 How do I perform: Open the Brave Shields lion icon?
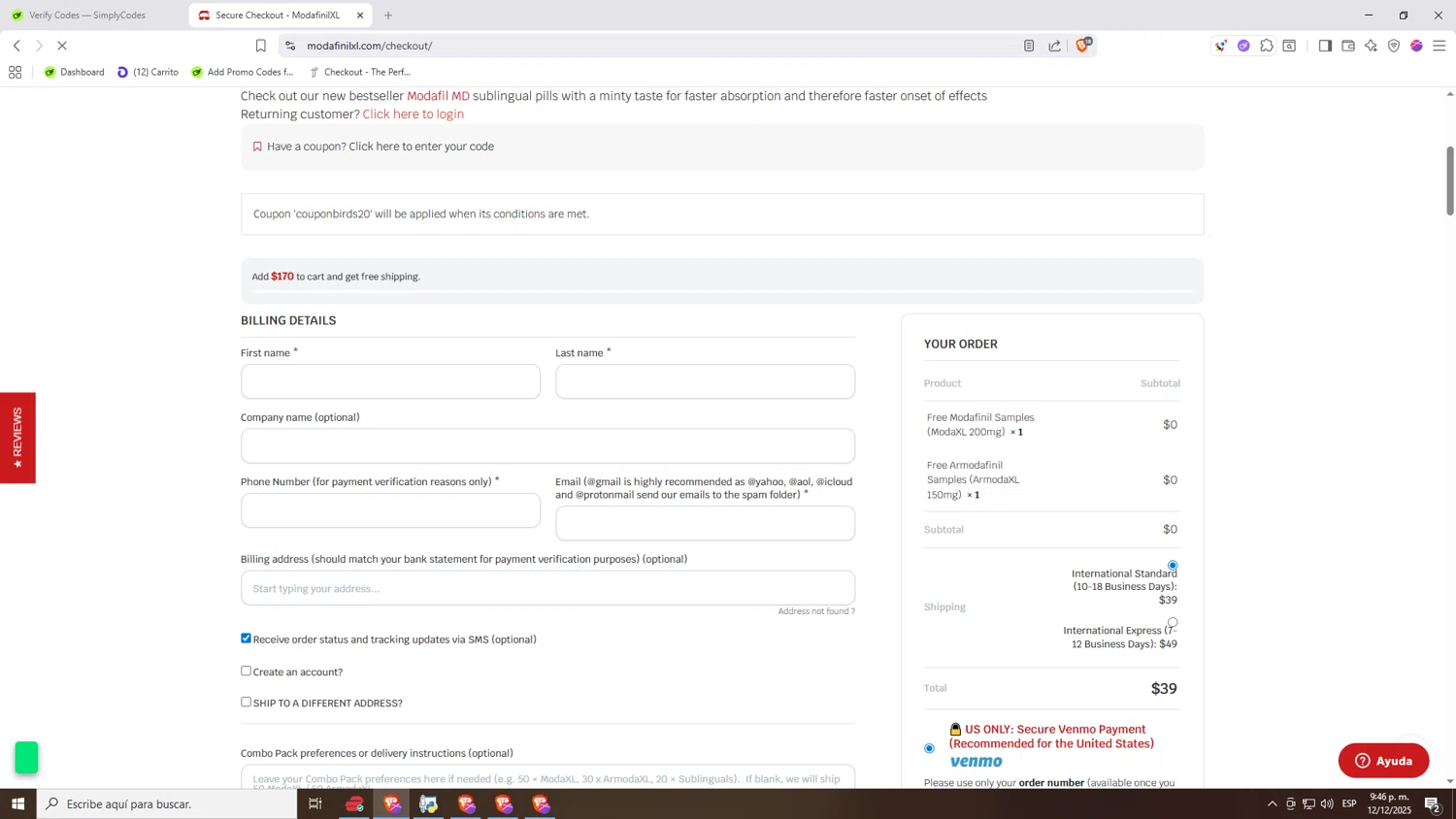pos(1083,45)
